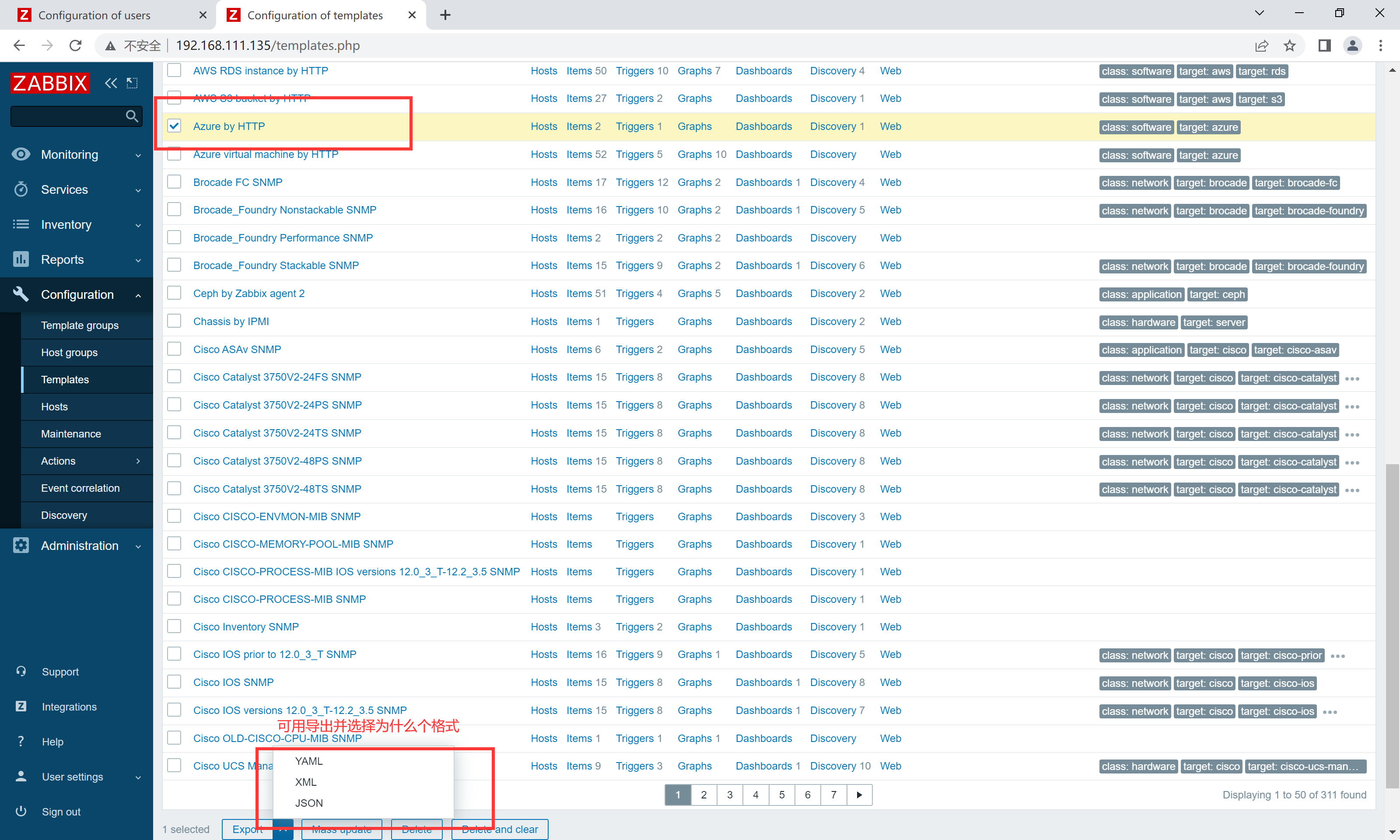This screenshot has width=1400, height=840.
Task: Collapse the Configuration menu chevron
Action: coord(138,295)
